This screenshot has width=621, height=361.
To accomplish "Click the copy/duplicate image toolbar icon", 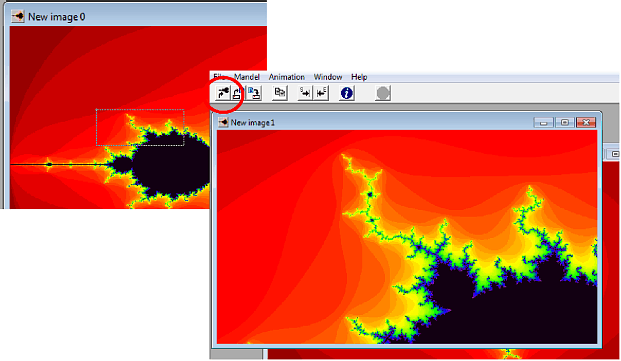I will [280, 93].
